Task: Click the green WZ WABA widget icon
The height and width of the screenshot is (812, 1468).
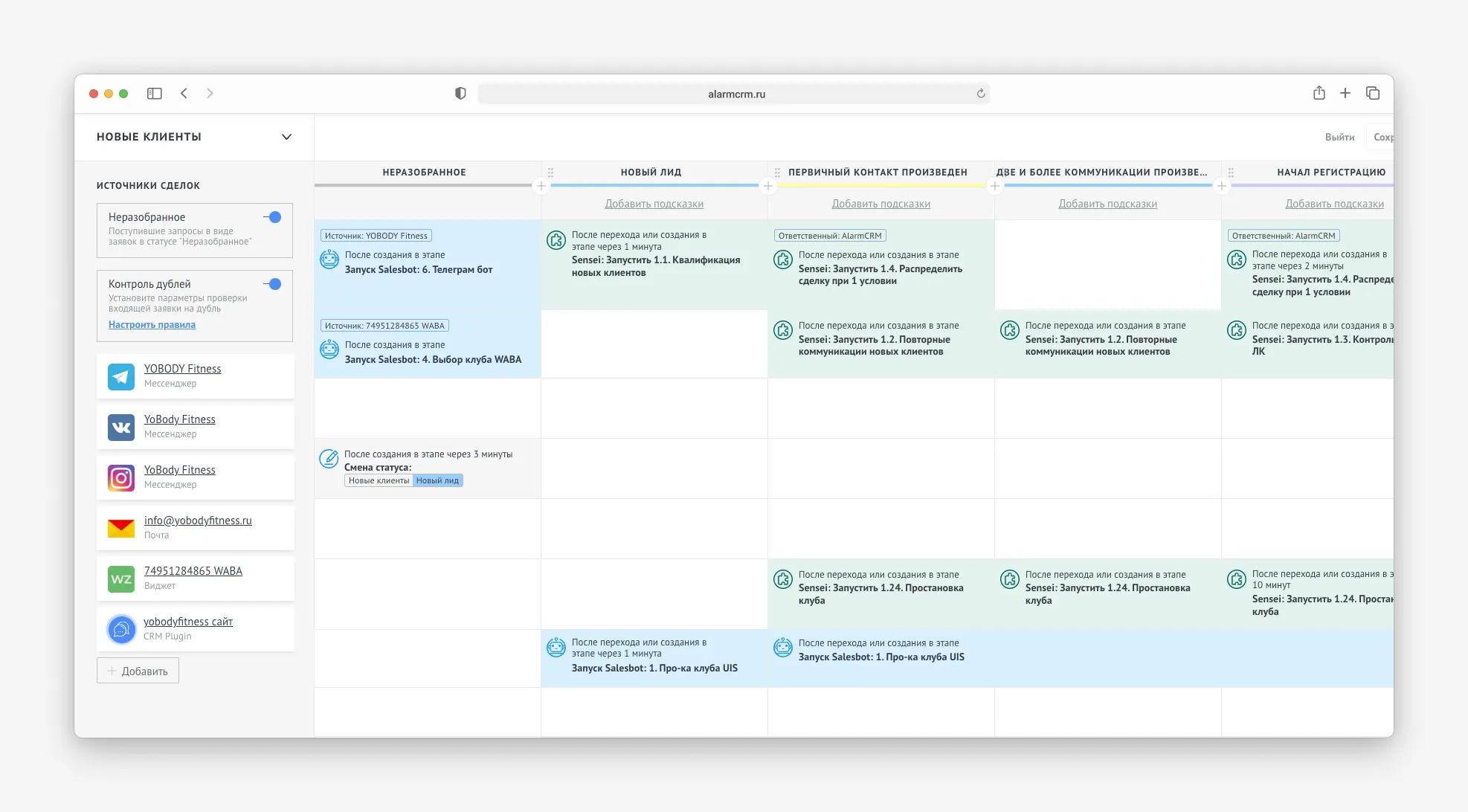Action: 121,579
